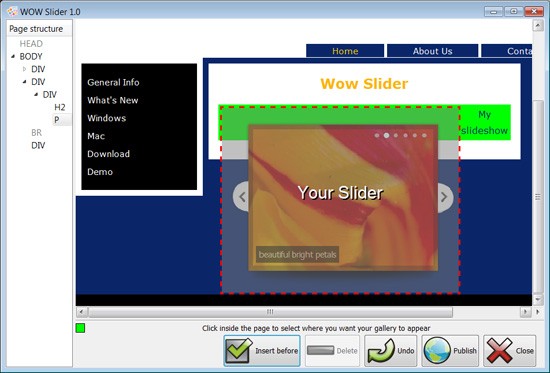Click the slider previous arrow
This screenshot has height=373, width=550.
tap(241, 197)
